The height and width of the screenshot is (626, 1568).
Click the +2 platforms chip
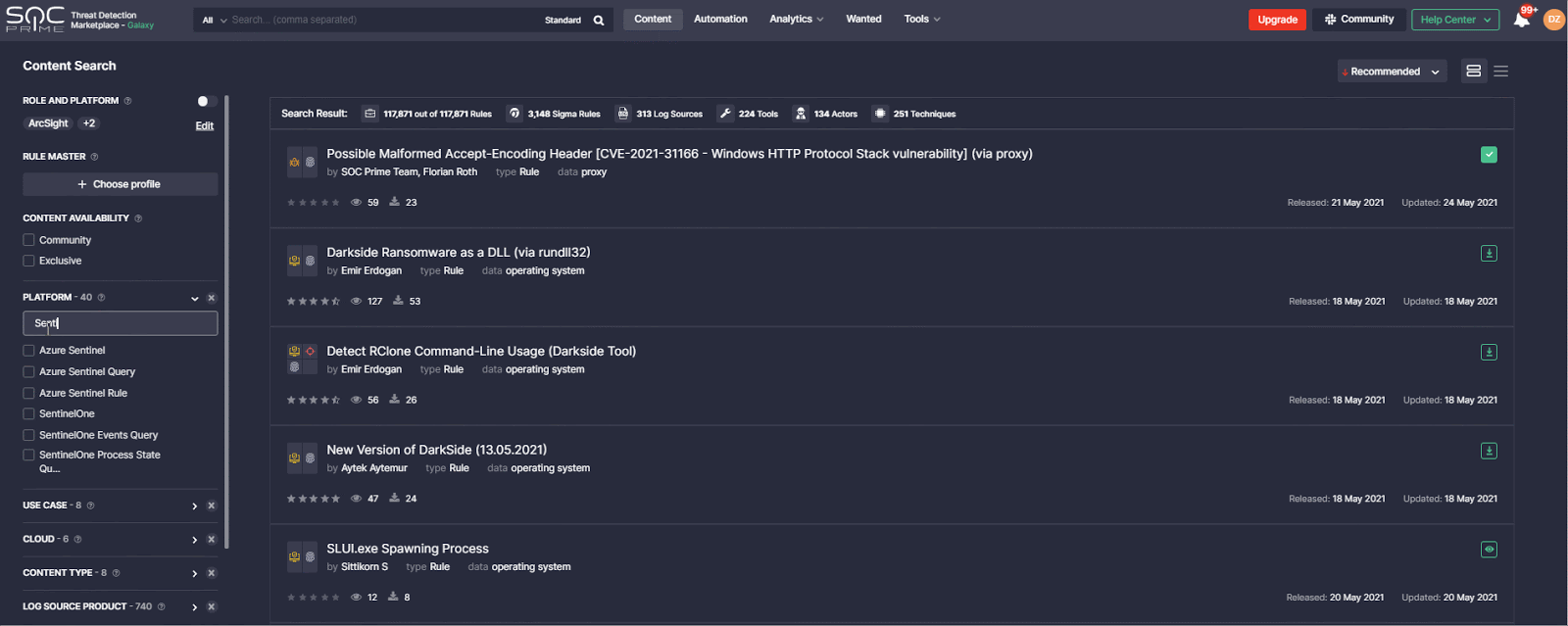[89, 123]
